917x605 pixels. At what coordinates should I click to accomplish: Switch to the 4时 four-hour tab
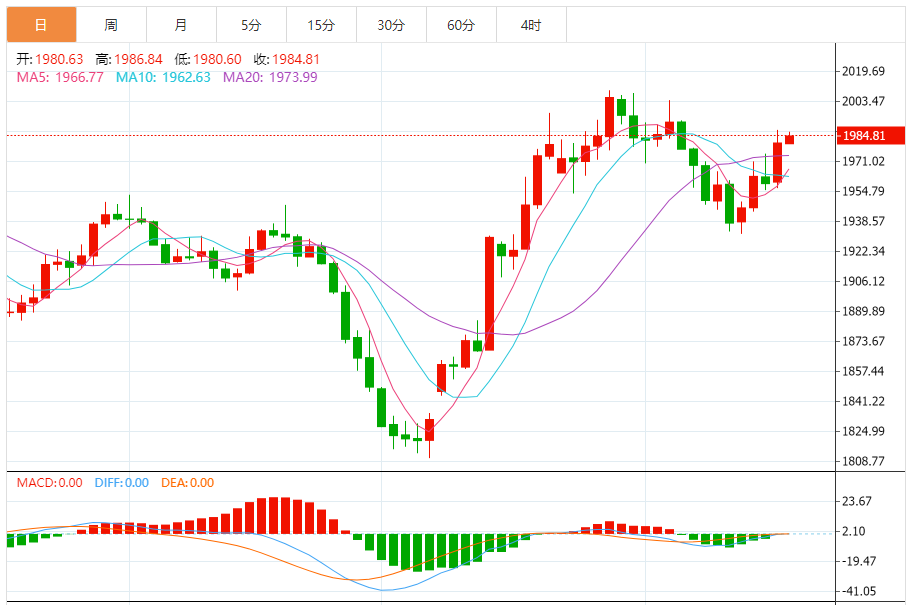[531, 25]
